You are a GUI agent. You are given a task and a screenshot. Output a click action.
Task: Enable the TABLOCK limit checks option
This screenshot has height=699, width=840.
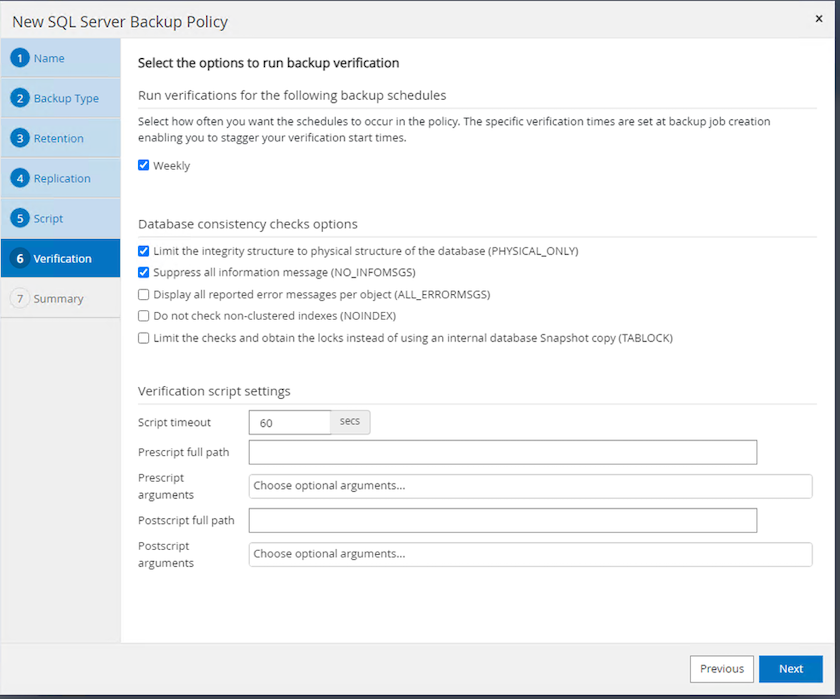click(144, 338)
